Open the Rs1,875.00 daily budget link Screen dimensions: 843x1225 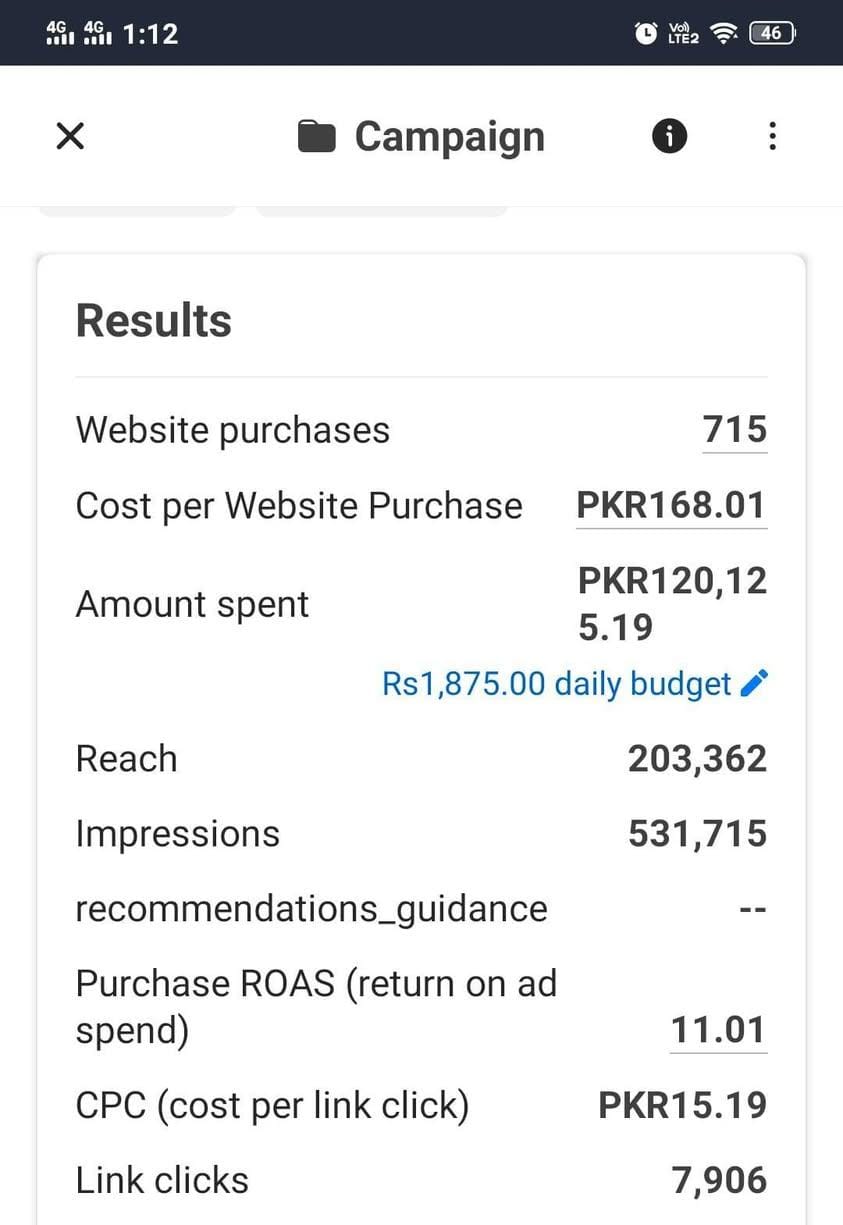556,684
